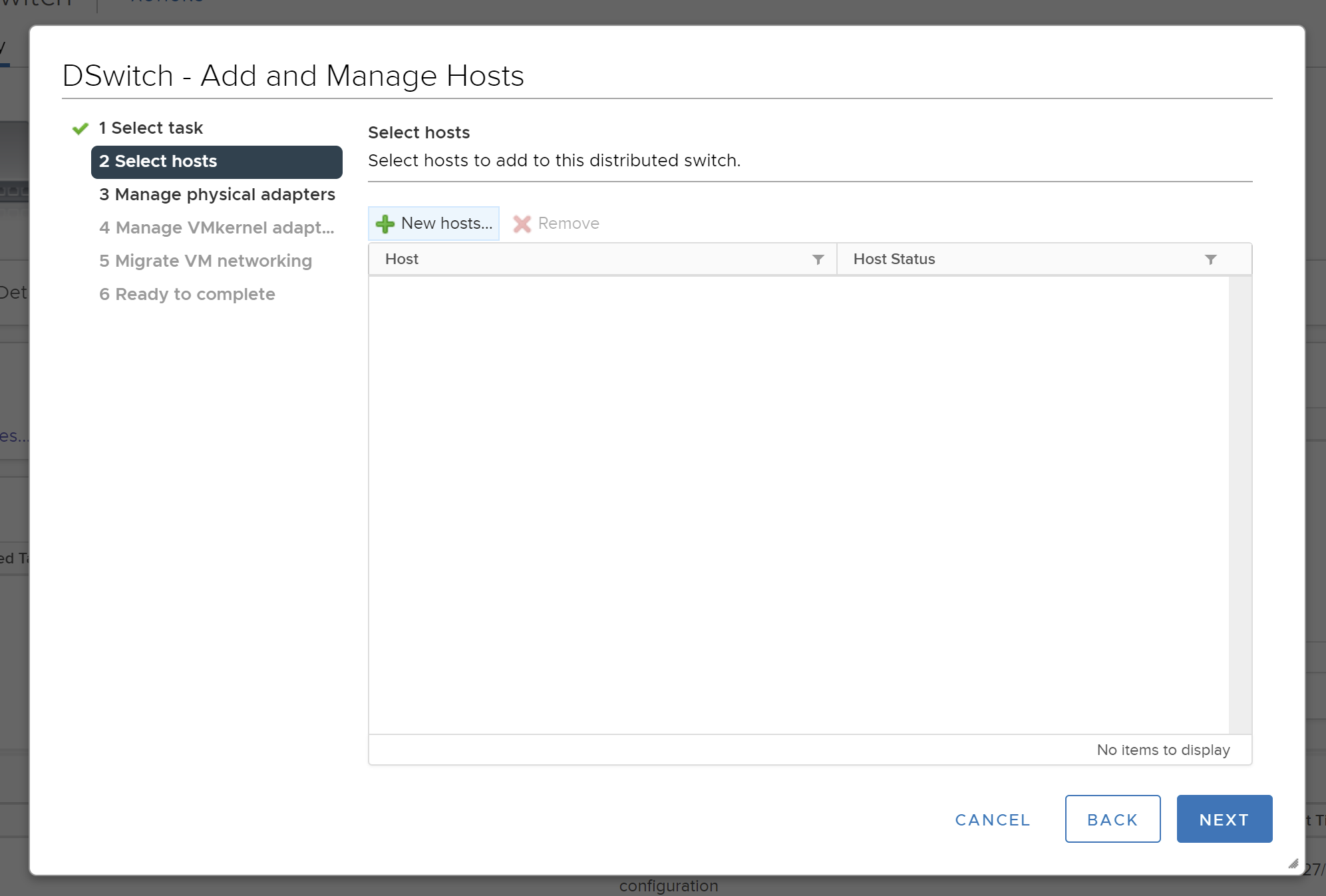Sort by the Host Status column header

pyautogui.click(x=894, y=259)
